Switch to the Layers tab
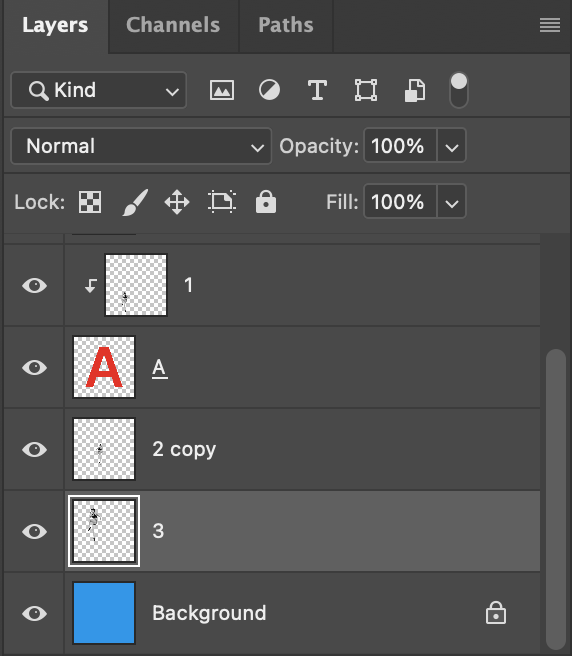Image resolution: width=572 pixels, height=656 pixels. 55,25
